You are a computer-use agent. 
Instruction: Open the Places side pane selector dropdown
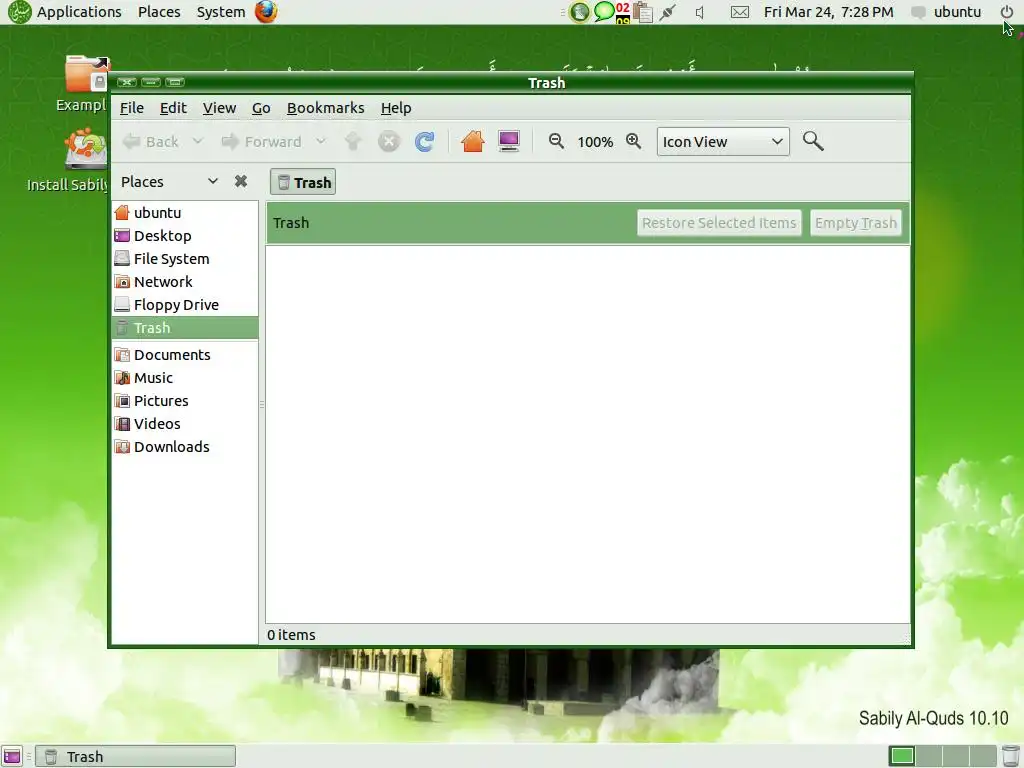point(170,182)
